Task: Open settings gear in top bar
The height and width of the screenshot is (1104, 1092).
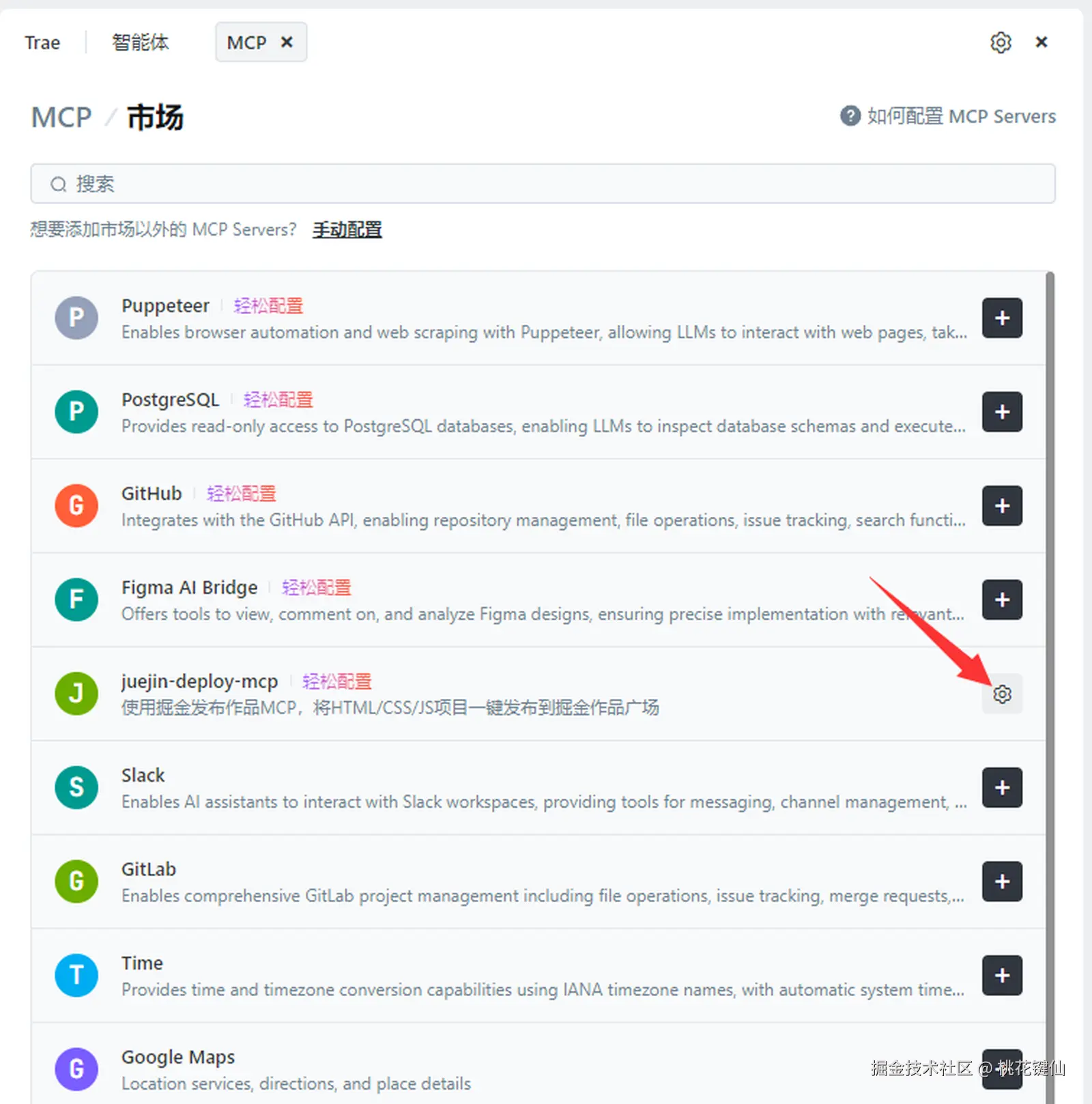Action: coord(1001,42)
